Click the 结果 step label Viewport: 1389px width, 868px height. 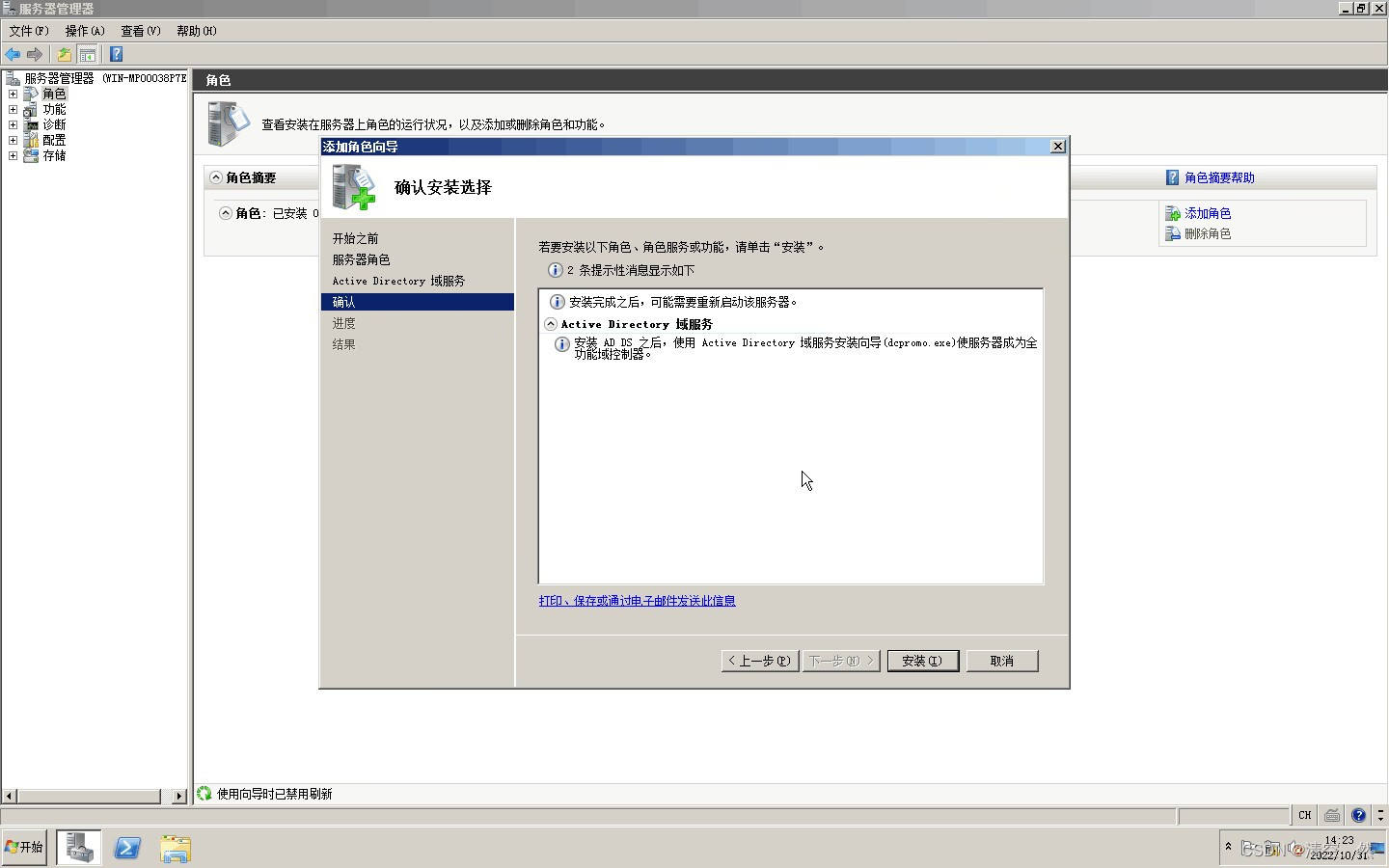[343, 344]
